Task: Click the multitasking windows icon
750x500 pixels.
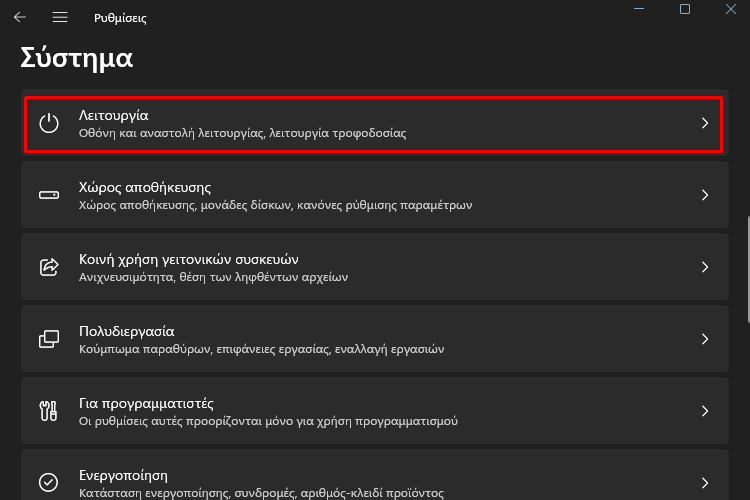Action: [49, 339]
